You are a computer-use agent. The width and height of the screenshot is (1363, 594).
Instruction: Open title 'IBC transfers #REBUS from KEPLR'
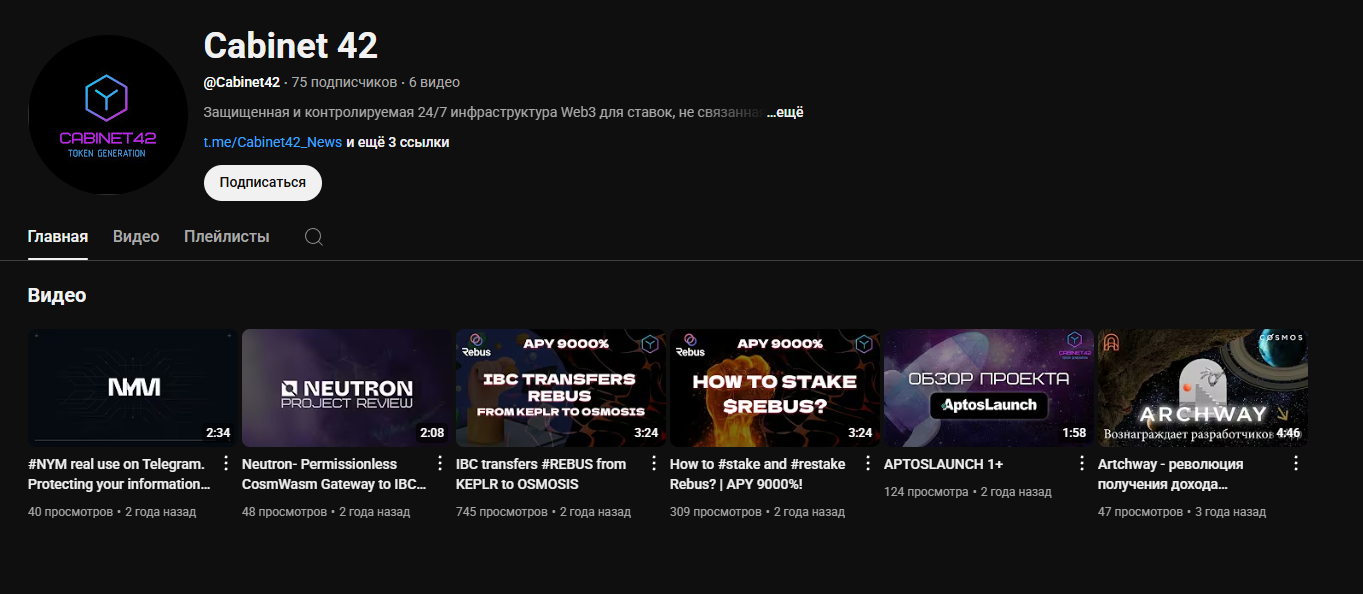point(541,474)
